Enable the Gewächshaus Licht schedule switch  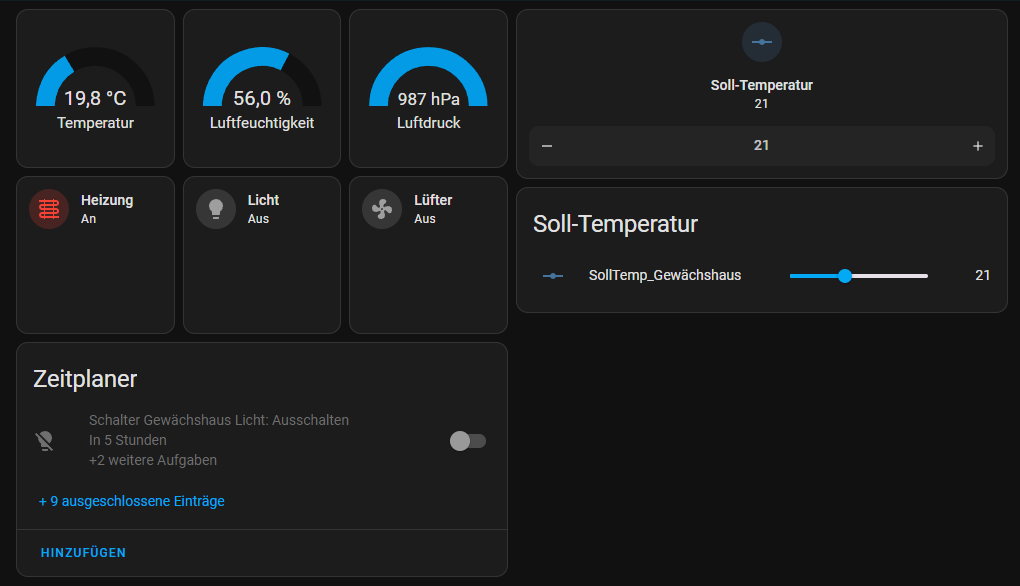[467, 441]
